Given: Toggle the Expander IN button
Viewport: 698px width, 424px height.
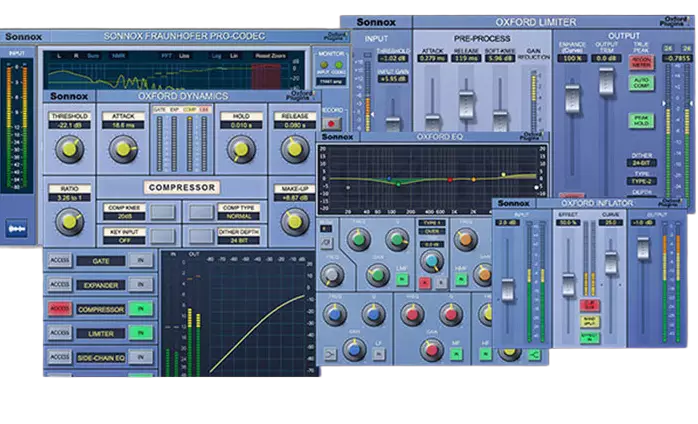Looking at the screenshot, I should pyautogui.click(x=141, y=285).
